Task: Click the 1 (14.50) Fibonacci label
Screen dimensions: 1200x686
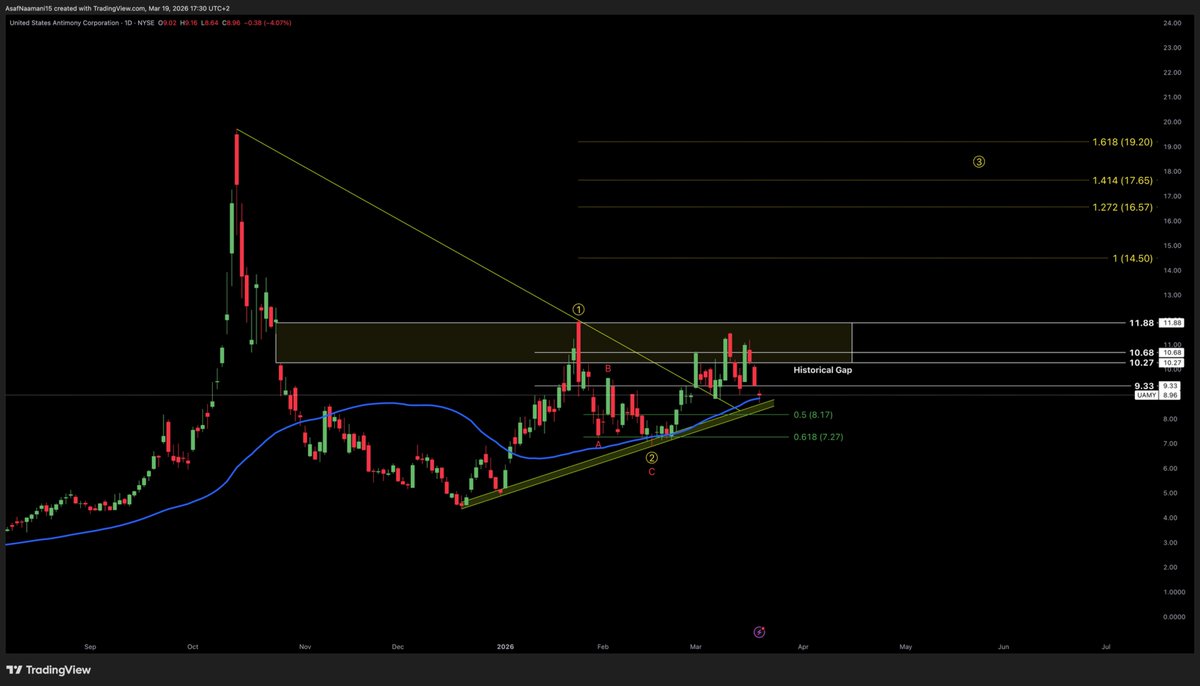Action: 1133,258
